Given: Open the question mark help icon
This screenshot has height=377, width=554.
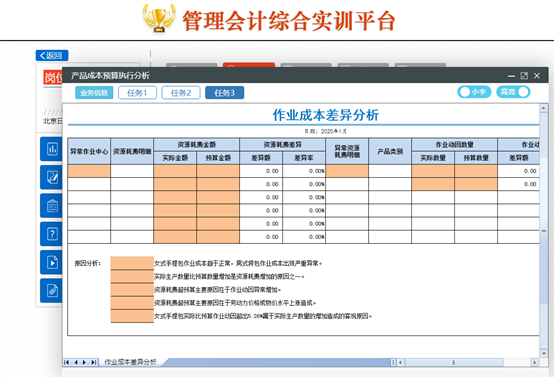Looking at the screenshot, I should (x=51, y=234).
